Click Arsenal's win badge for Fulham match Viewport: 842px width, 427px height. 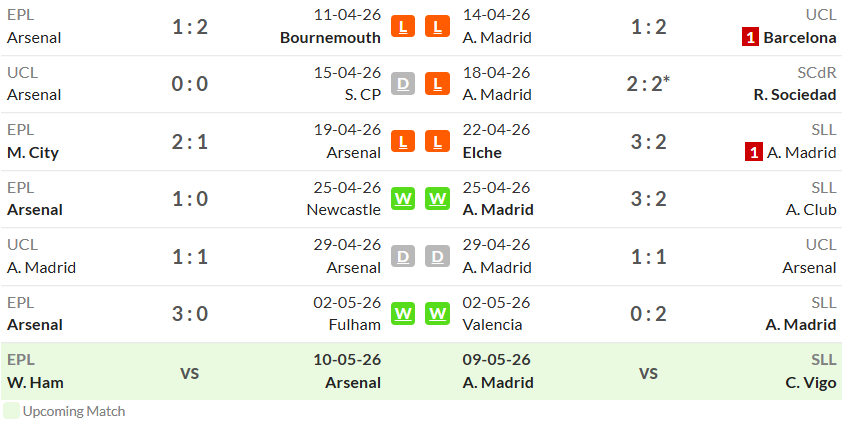[403, 314]
